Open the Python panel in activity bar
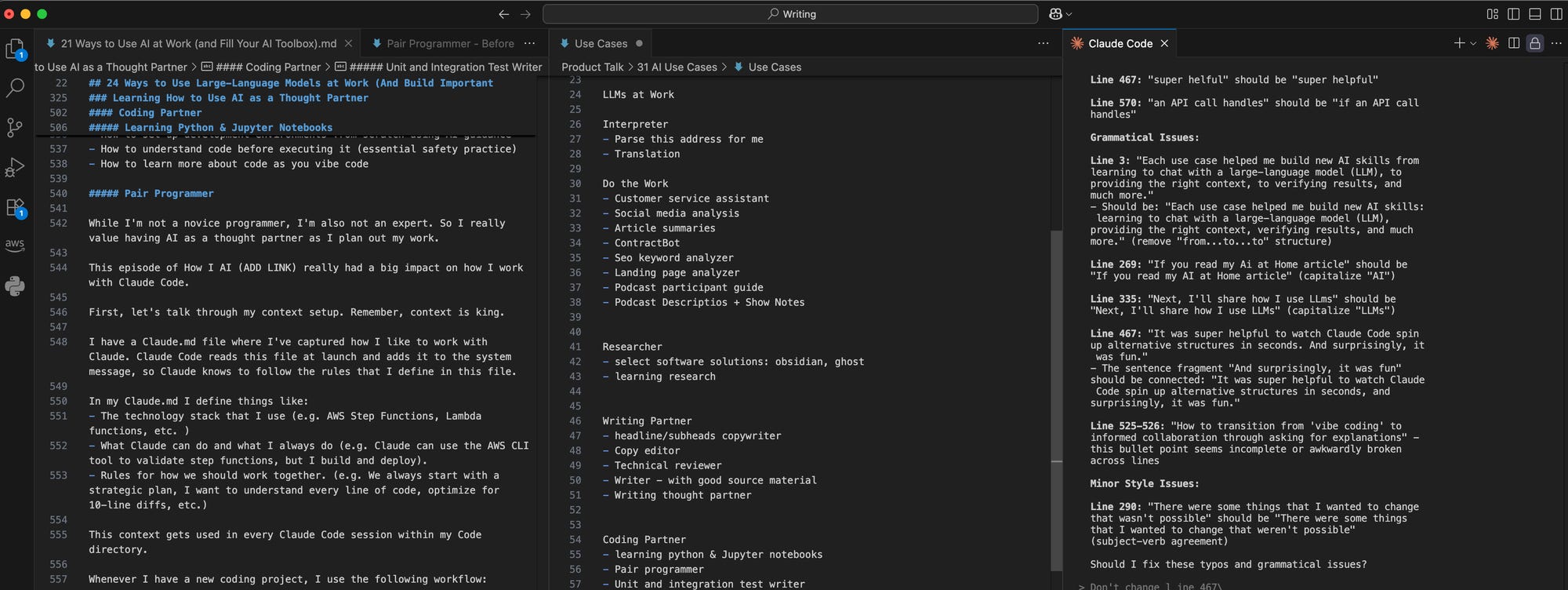The width and height of the screenshot is (1568, 590). (15, 286)
